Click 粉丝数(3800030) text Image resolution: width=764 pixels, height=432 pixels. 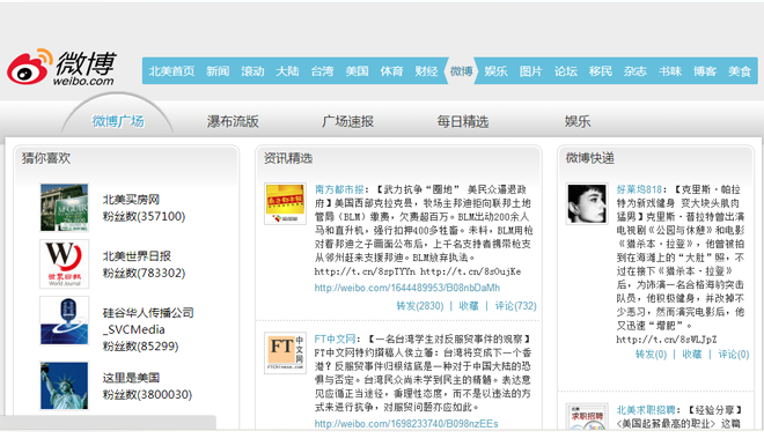tap(147, 394)
